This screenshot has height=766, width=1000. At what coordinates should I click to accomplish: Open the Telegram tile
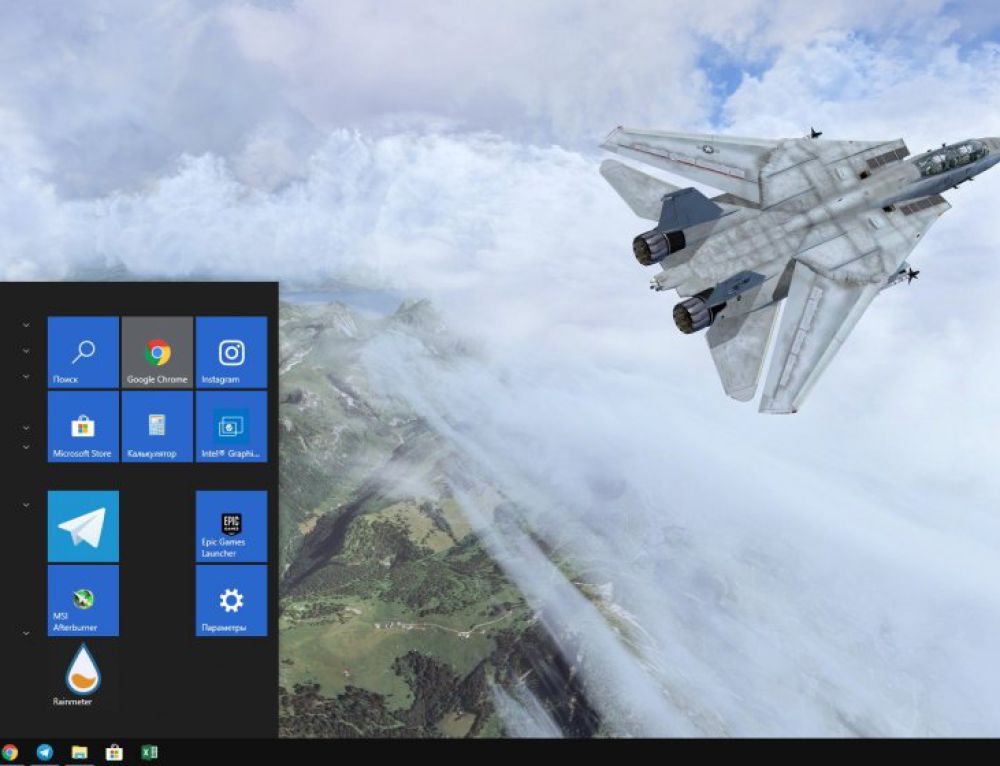[x=82, y=527]
